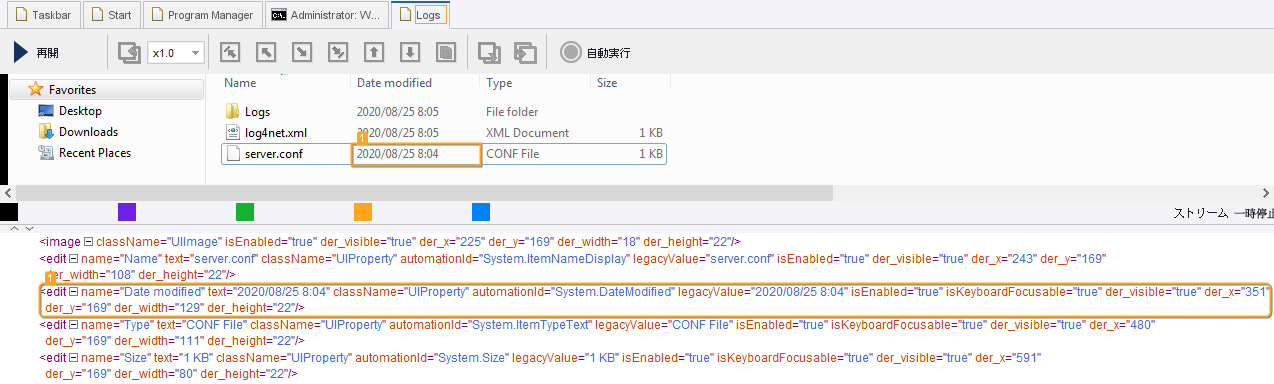The width and height of the screenshot is (1274, 384).
Task: Click the single down-right arrow toolbar icon
Action: click(301, 53)
